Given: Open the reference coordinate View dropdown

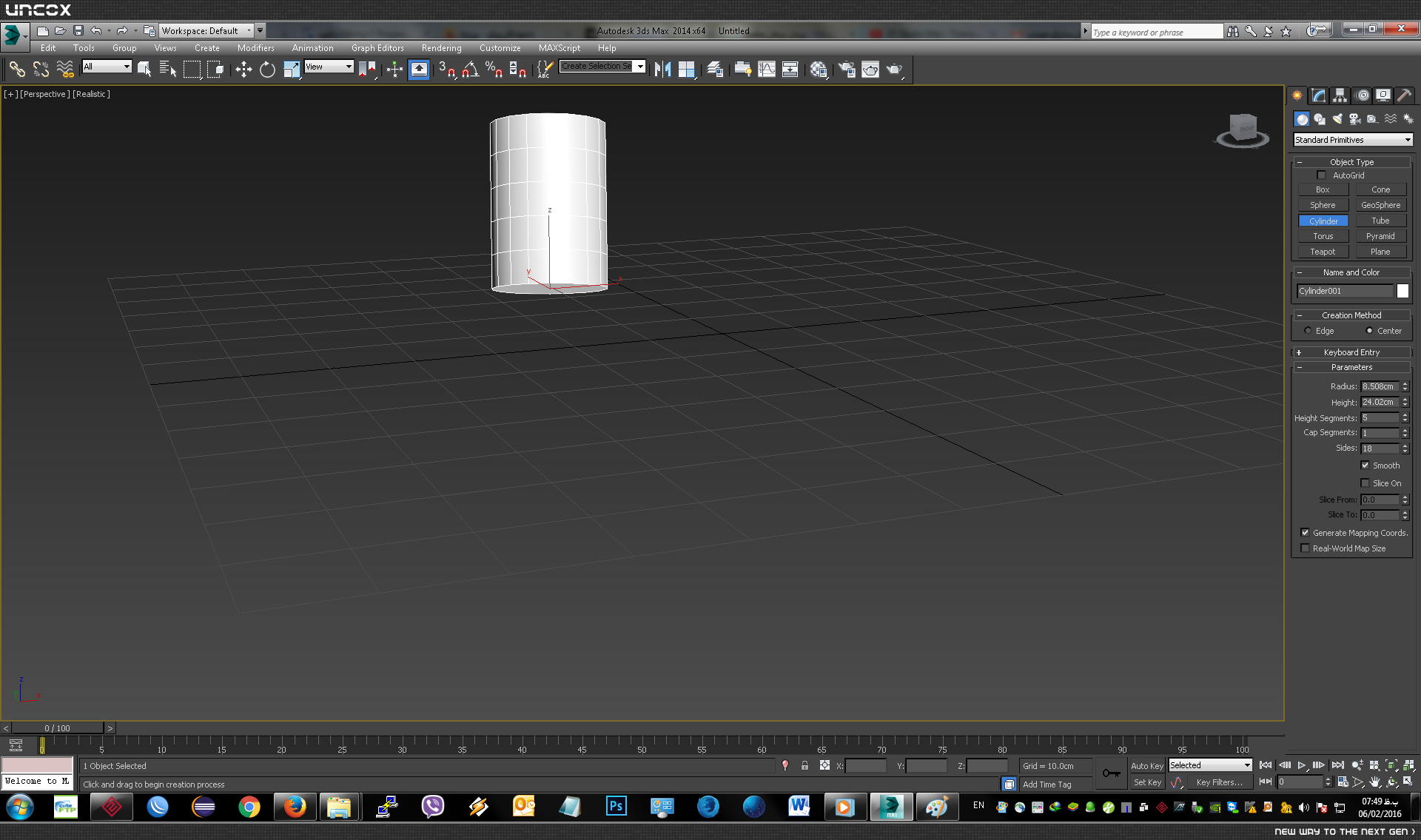Looking at the screenshot, I should (329, 67).
